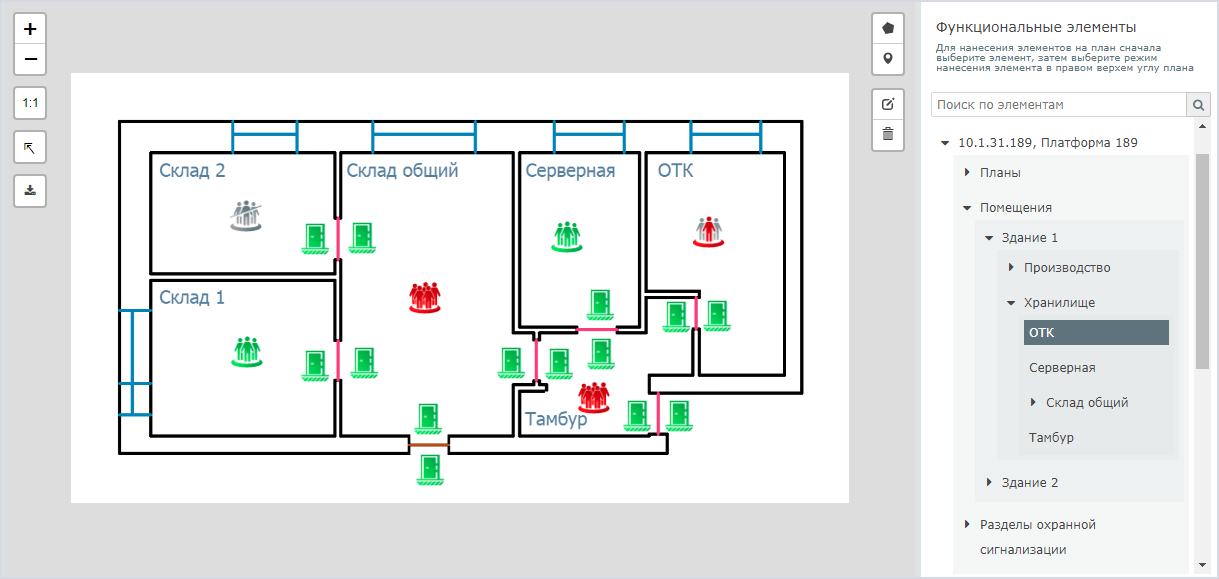The image size is (1219, 579).
Task: Select the location marker placement mode
Action: pos(888,59)
